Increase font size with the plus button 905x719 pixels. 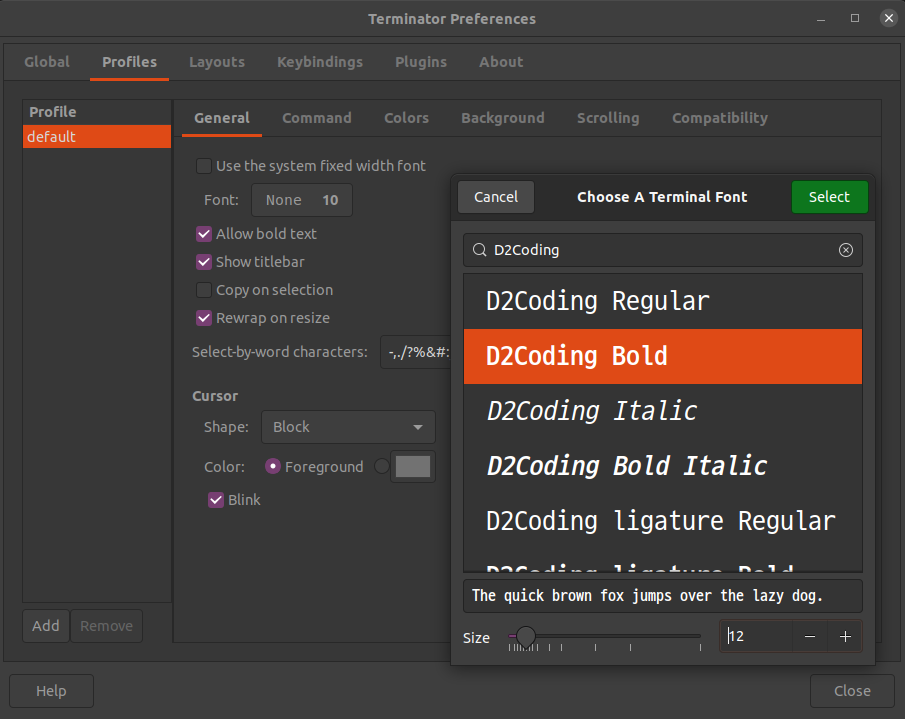[x=845, y=636]
